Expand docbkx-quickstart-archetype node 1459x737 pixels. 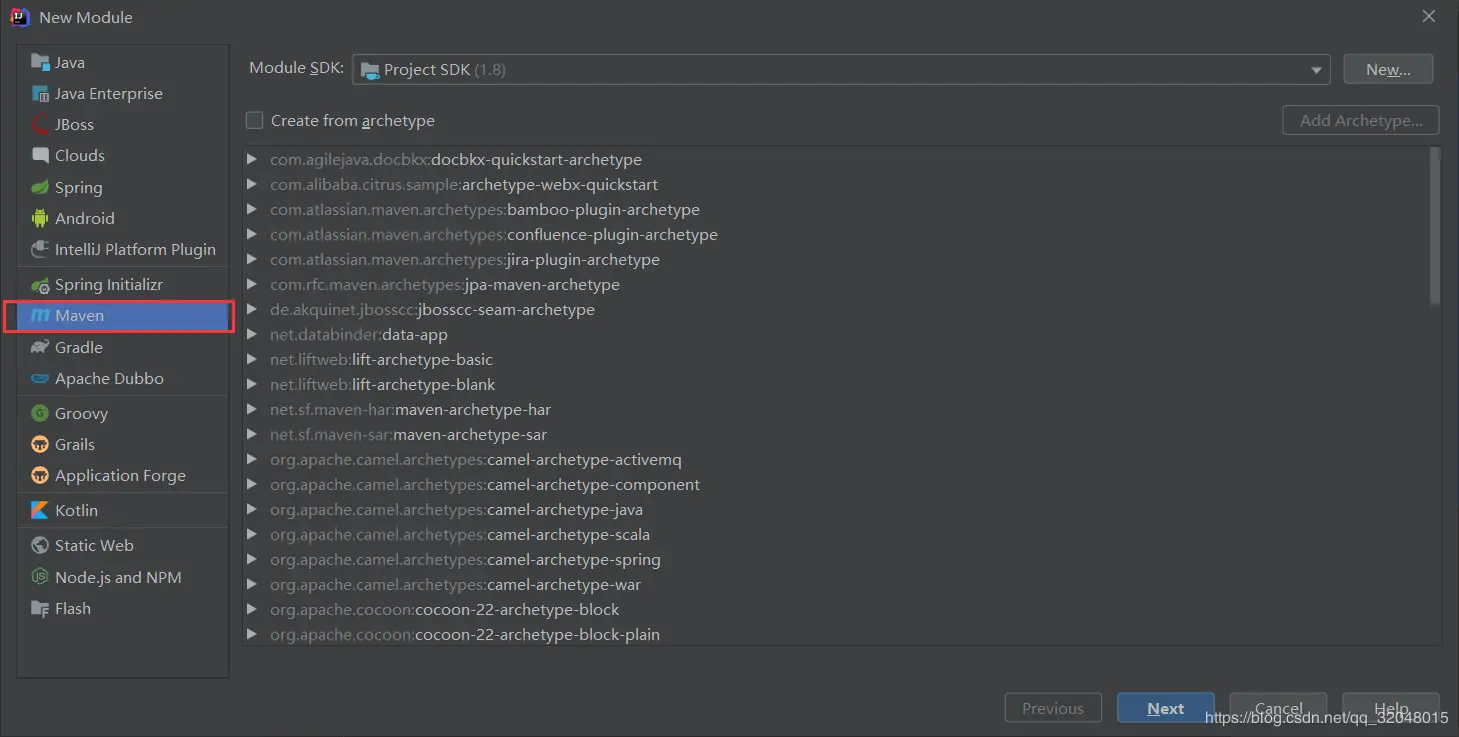click(252, 159)
